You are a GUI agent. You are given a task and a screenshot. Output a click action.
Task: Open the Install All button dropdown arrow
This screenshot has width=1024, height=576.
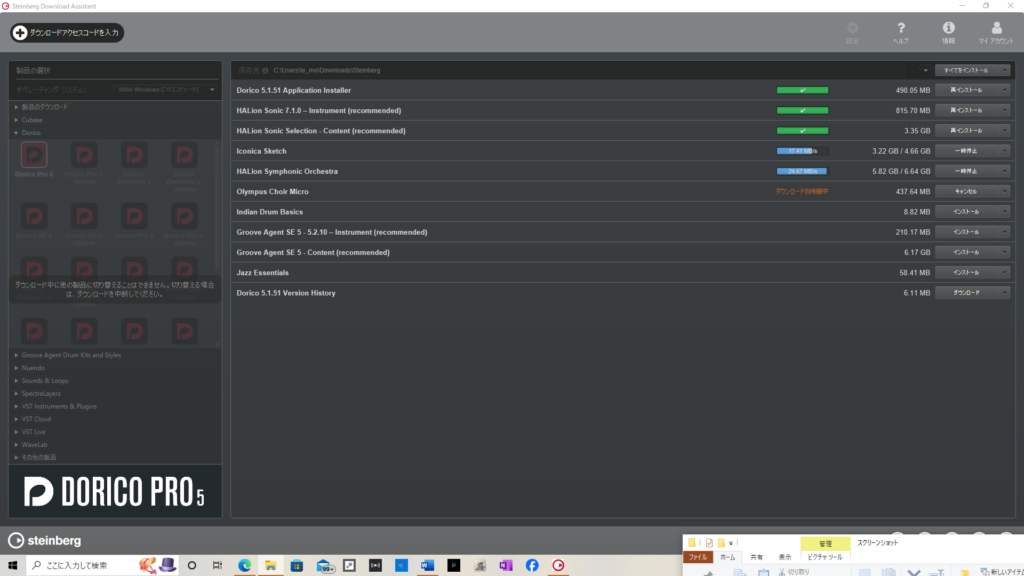pyautogui.click(x=1004, y=71)
